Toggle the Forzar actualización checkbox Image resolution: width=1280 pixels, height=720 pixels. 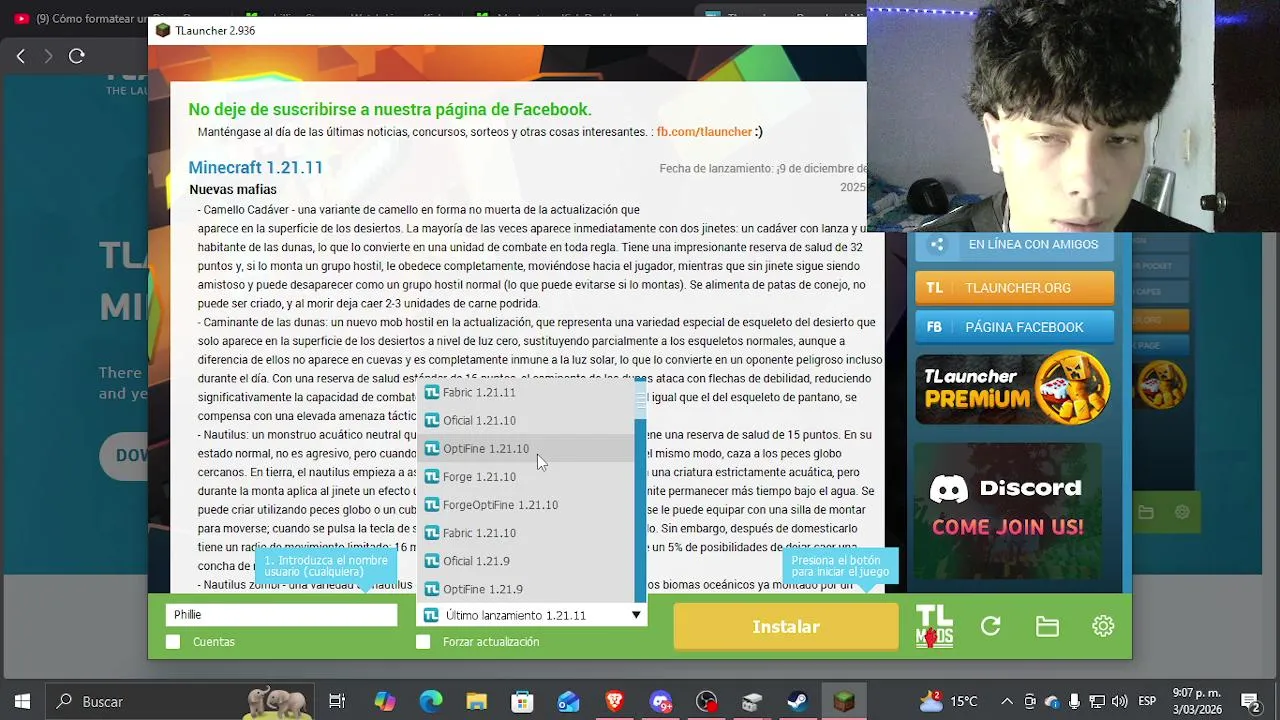click(x=423, y=642)
